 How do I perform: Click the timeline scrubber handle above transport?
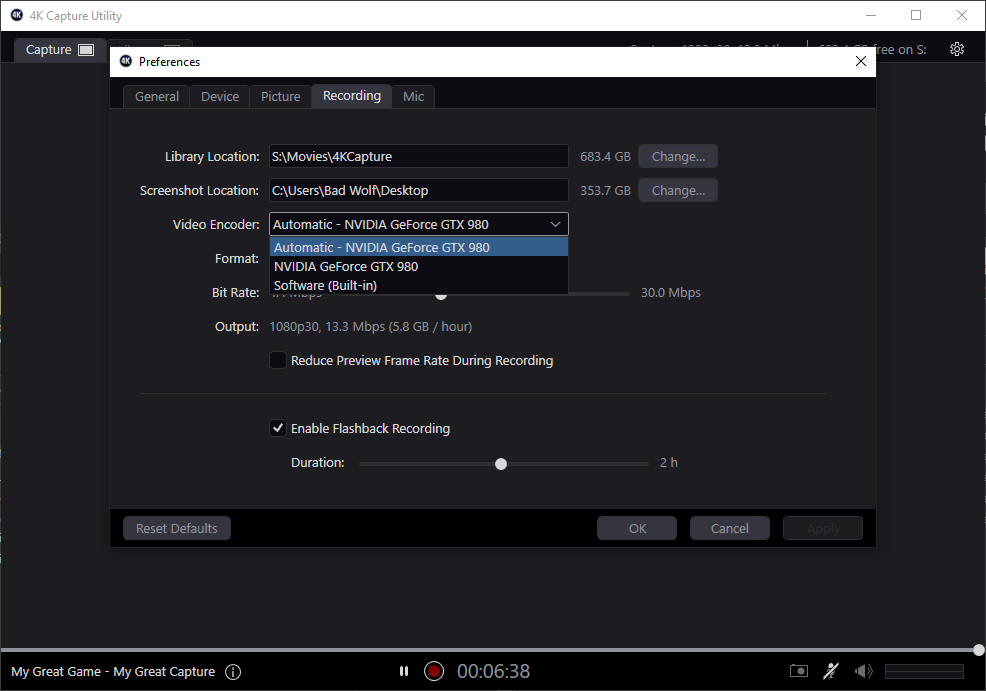click(x=978, y=650)
